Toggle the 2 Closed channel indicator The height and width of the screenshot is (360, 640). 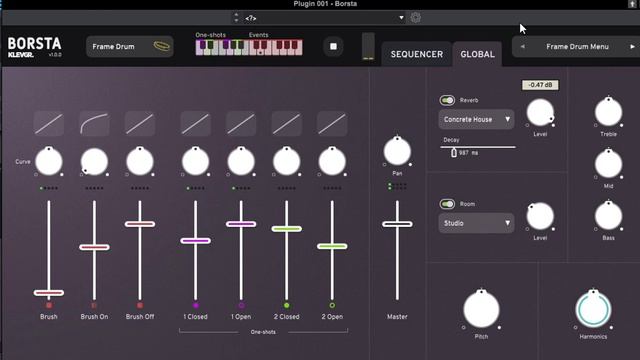click(287, 305)
